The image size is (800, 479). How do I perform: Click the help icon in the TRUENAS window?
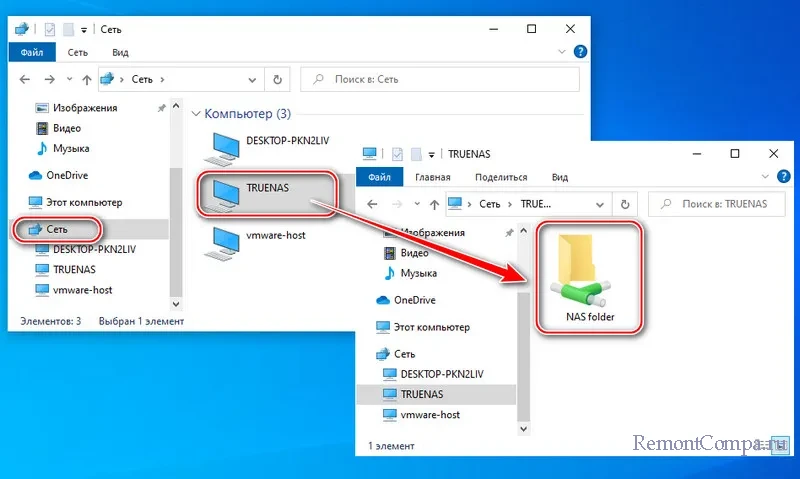(x=782, y=178)
